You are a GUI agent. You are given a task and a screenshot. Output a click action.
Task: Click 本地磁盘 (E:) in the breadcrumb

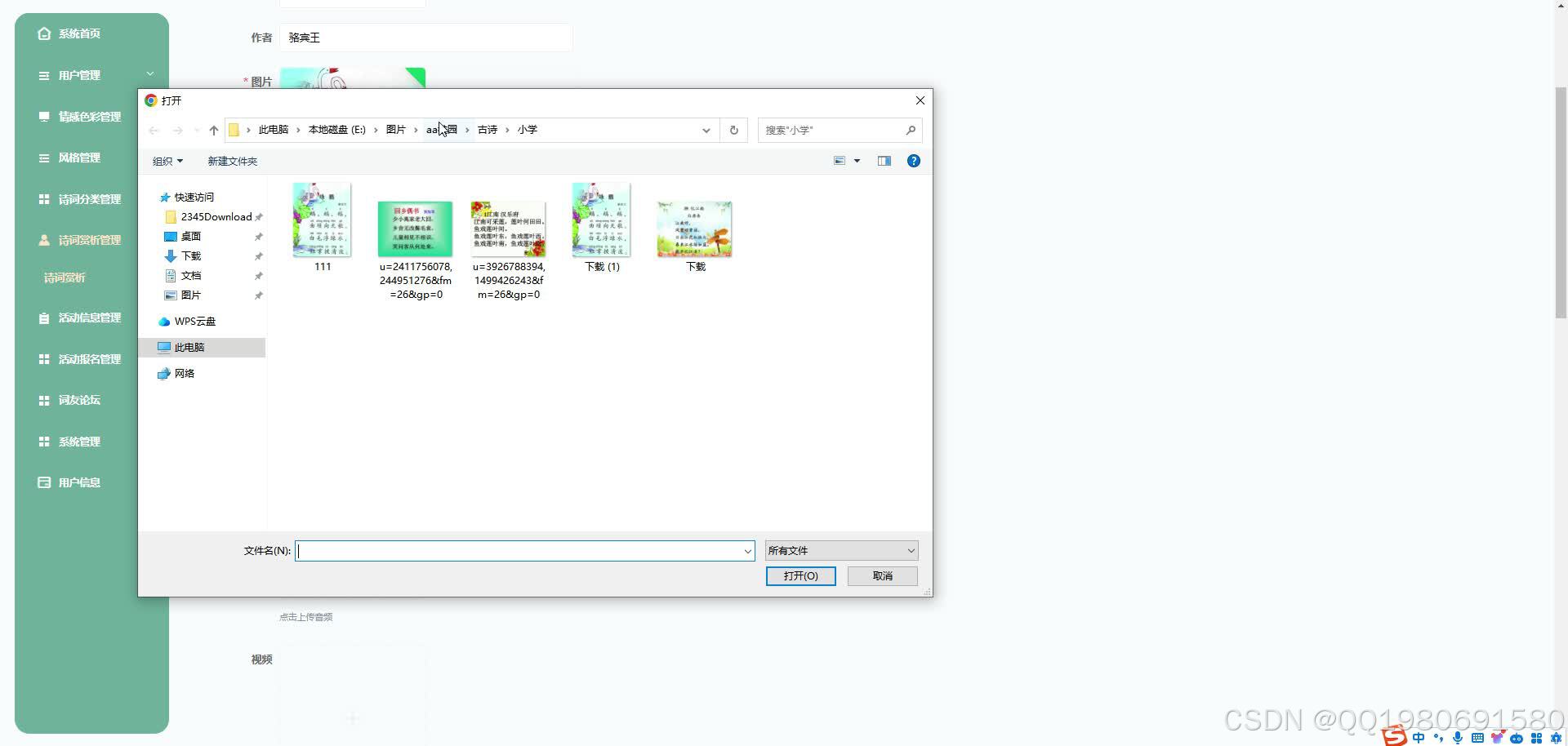[336, 130]
